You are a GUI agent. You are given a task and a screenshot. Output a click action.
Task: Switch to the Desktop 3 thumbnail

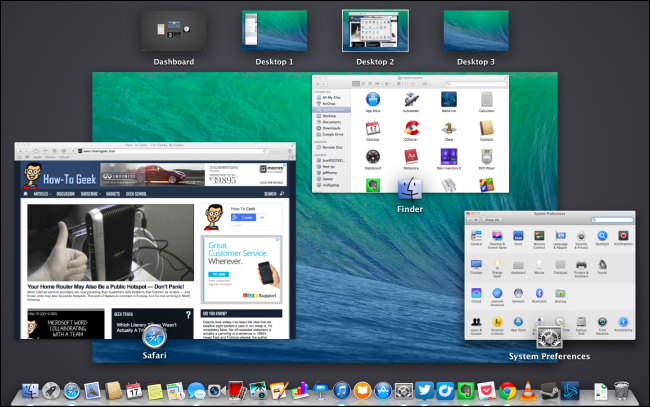[476, 31]
